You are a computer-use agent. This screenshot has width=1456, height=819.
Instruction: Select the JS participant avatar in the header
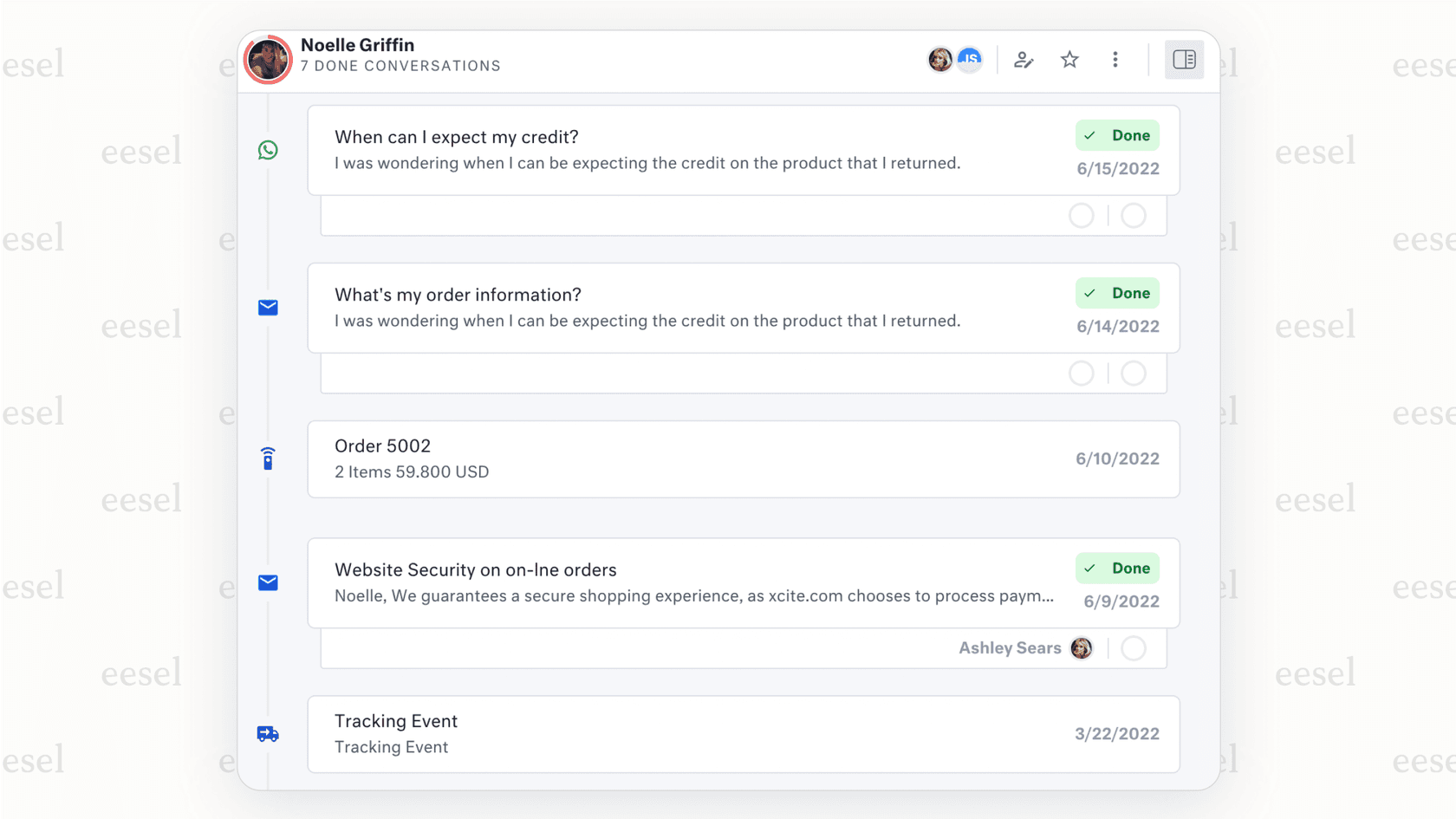coord(970,60)
